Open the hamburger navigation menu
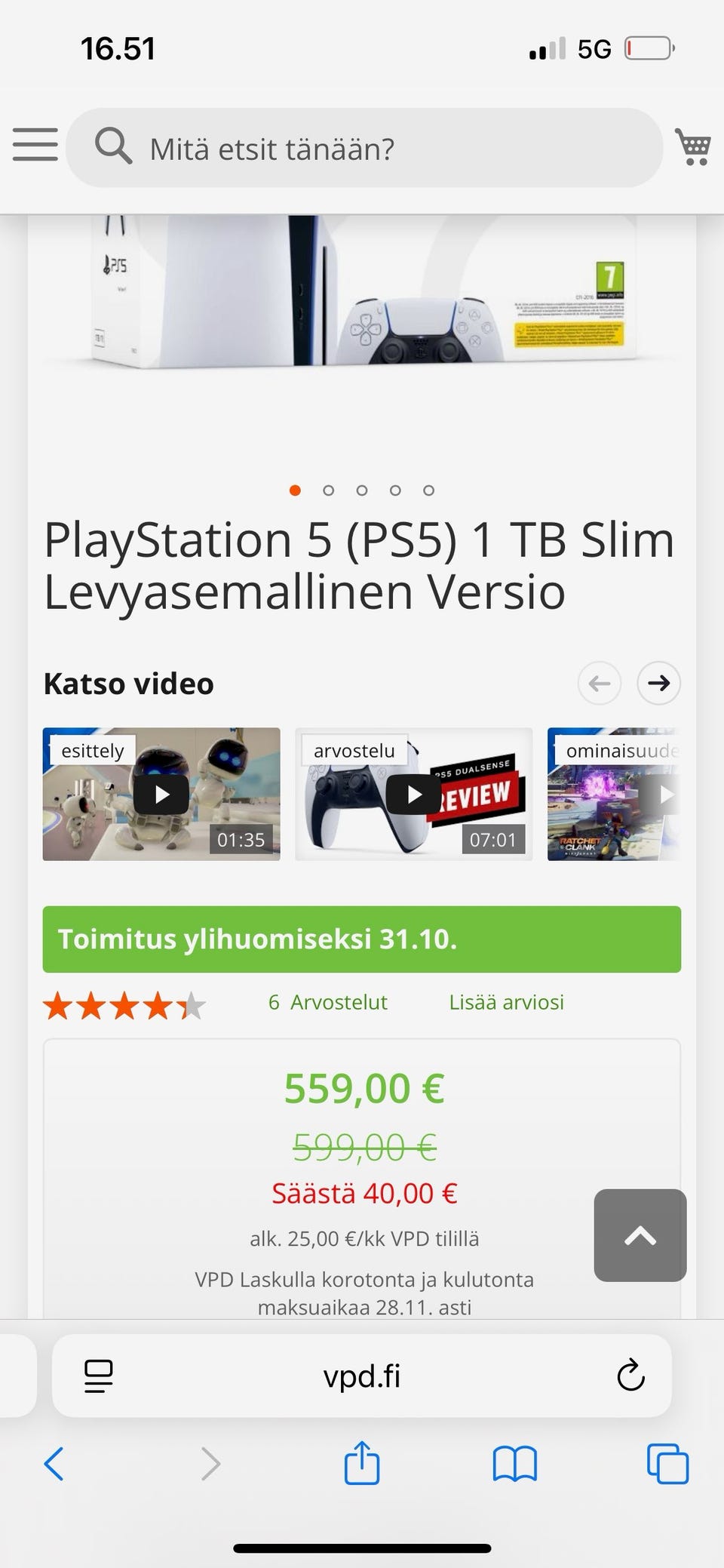Image resolution: width=724 pixels, height=1568 pixels. 35,145
